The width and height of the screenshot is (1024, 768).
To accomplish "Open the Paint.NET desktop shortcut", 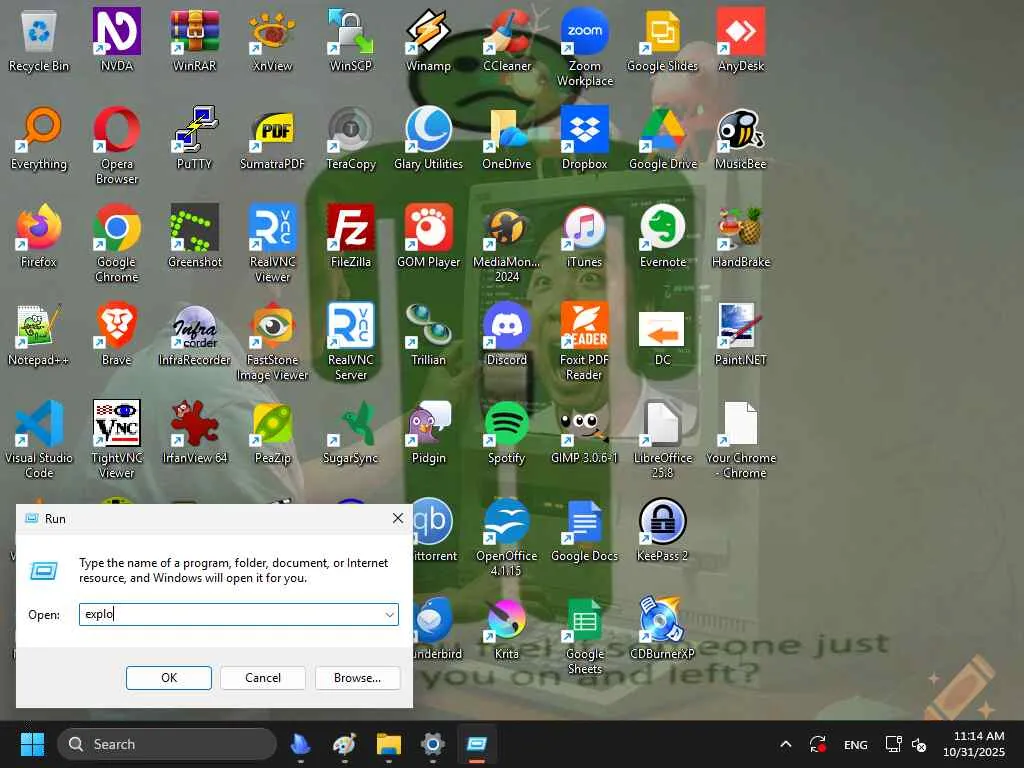I will [741, 334].
